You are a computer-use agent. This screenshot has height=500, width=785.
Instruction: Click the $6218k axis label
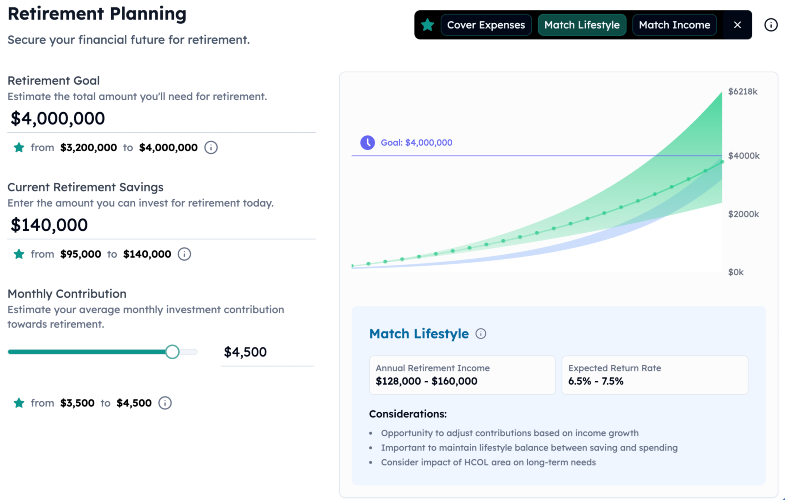[742, 92]
